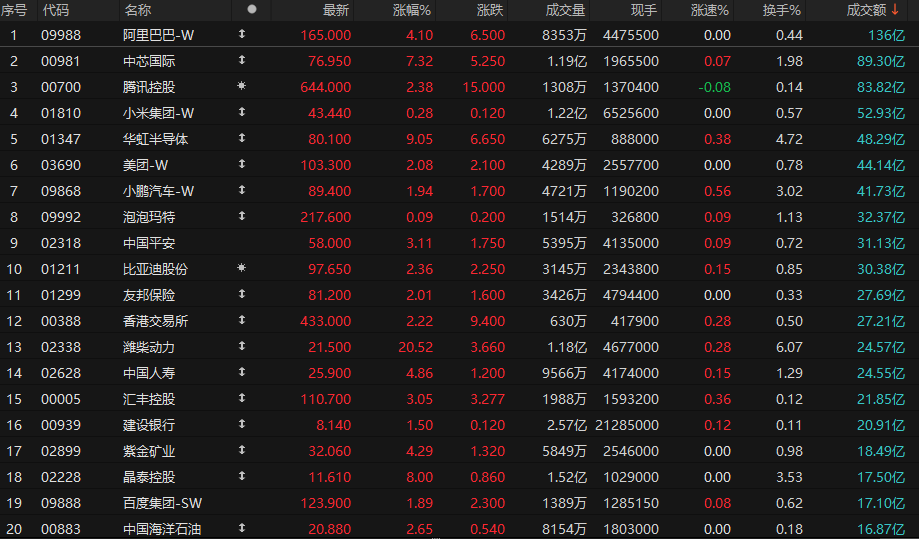Click the marker icon beside 阿里巴巴-W
Screen dimensions: 919x539
[241, 34]
